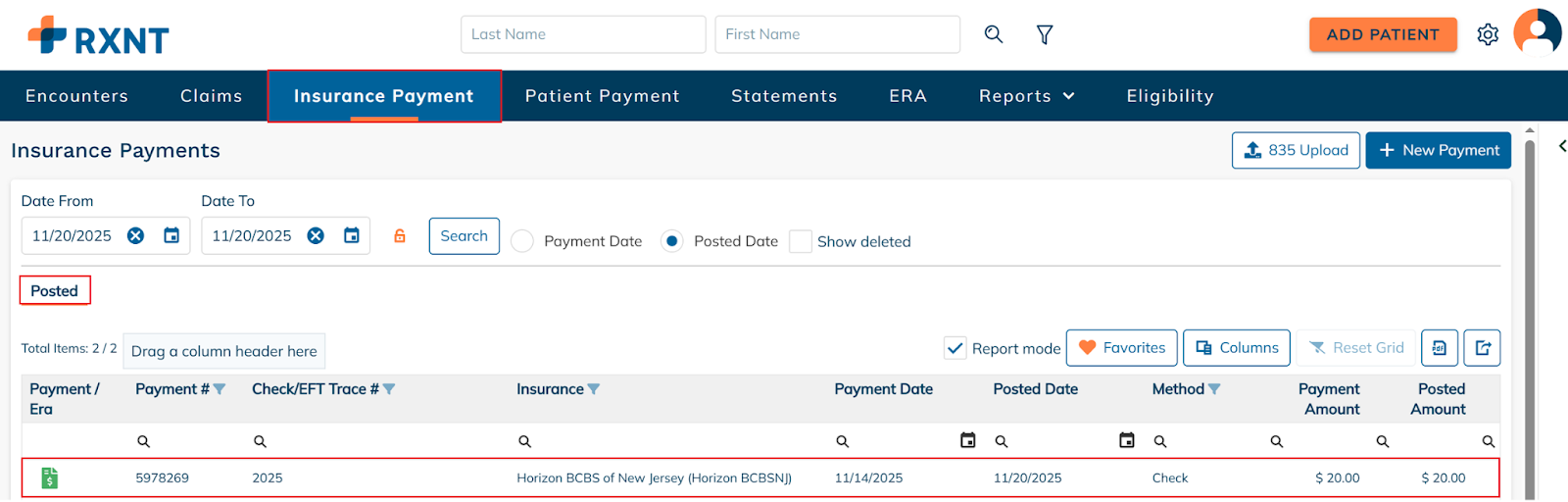Go to the Claims tab
This screenshot has height=502, width=1568.
211,96
